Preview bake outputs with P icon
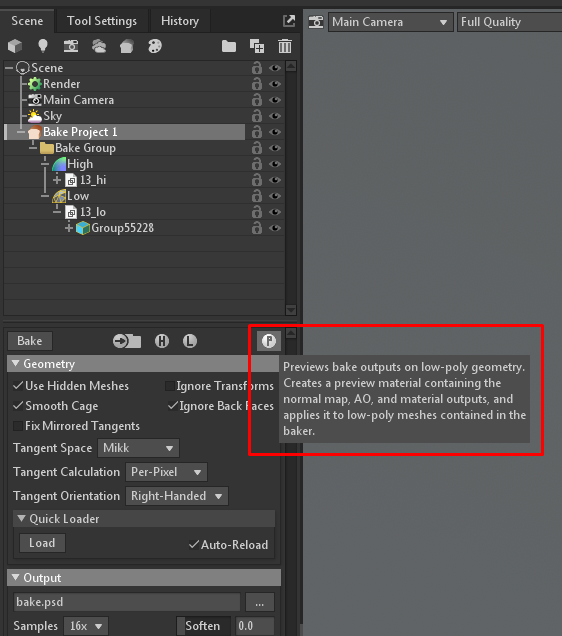 click(x=269, y=341)
